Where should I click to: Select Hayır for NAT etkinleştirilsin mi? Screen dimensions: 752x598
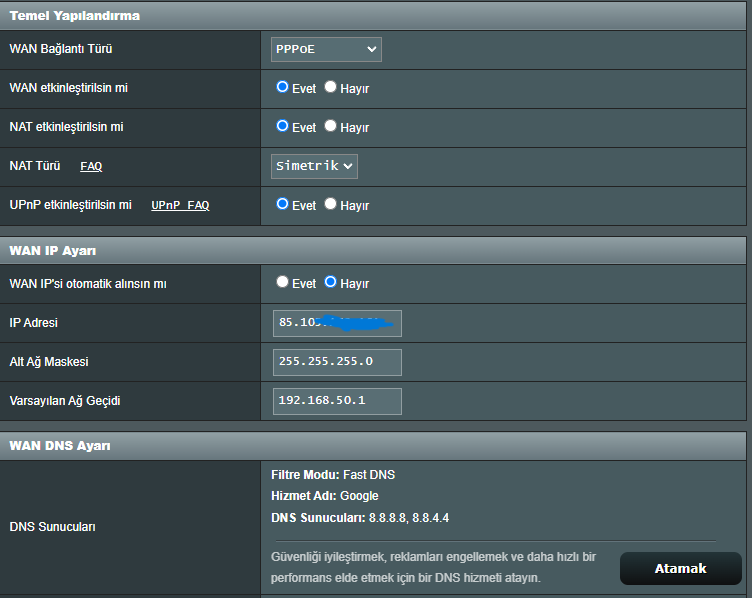pos(330,126)
